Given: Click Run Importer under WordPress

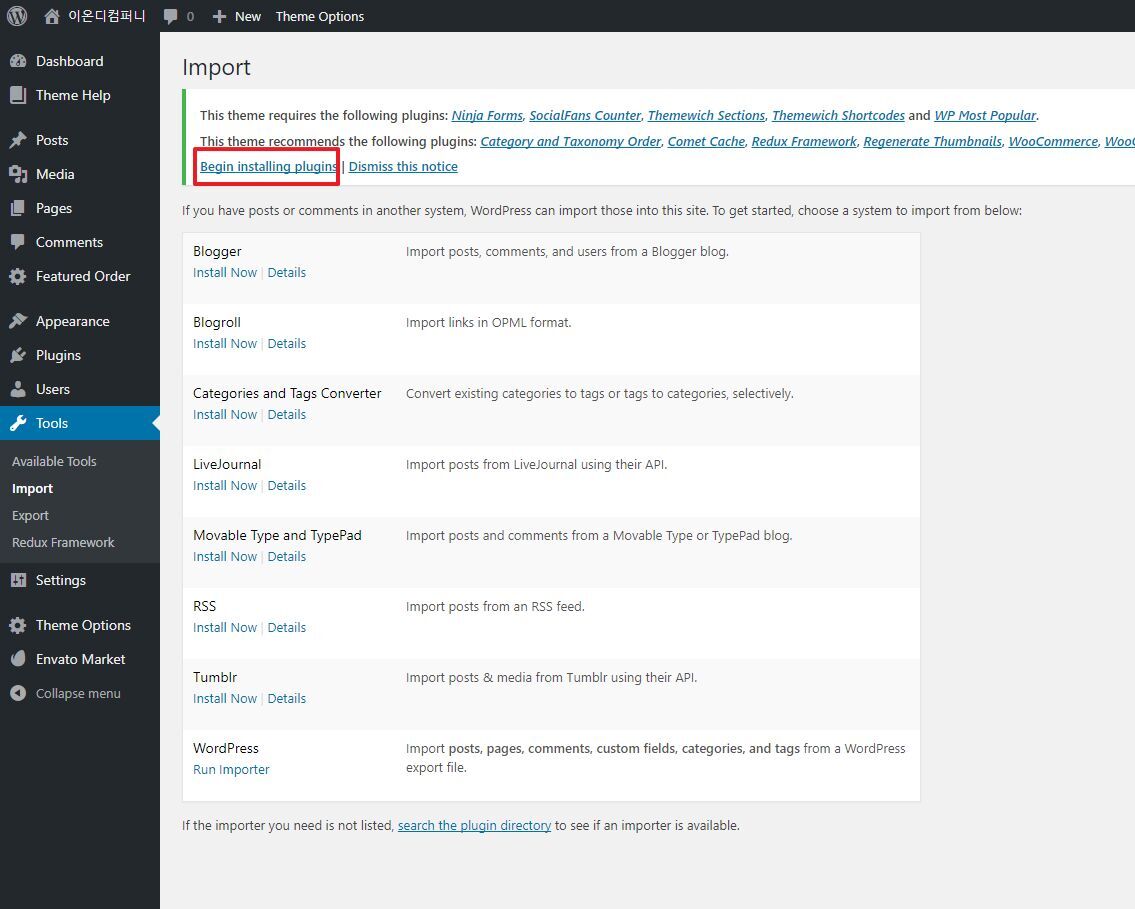Looking at the screenshot, I should point(231,770).
